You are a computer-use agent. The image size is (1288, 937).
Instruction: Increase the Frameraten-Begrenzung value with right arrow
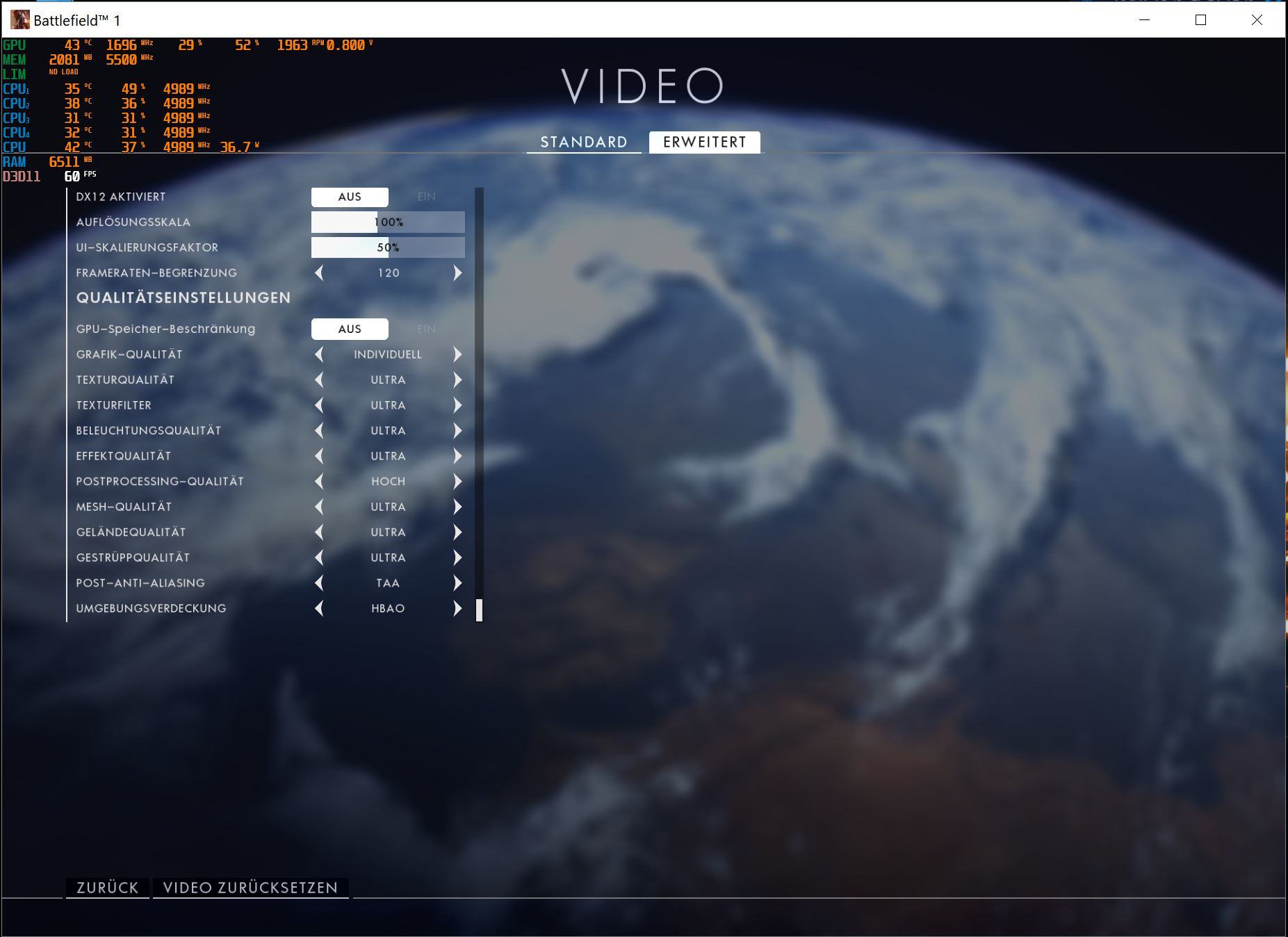coord(457,273)
